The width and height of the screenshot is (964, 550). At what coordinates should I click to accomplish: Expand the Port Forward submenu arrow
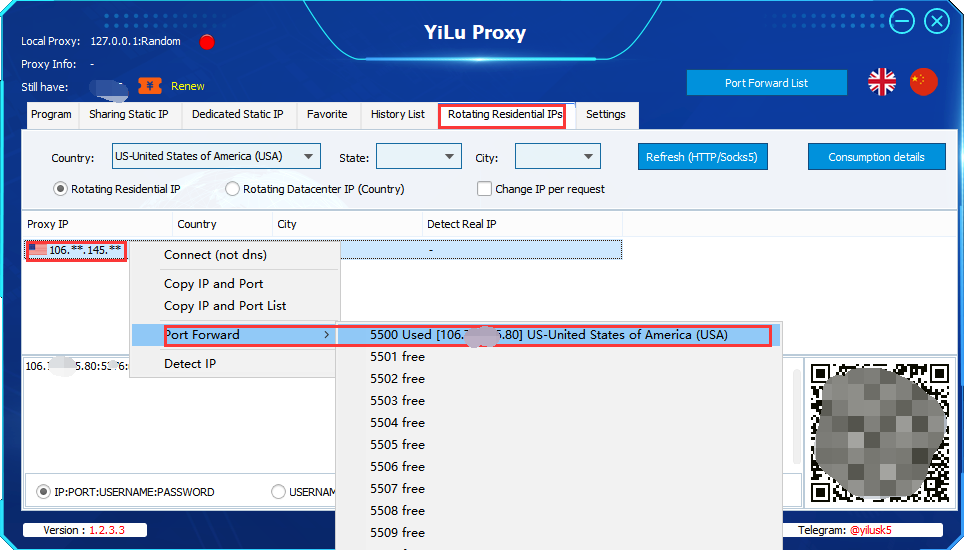(x=326, y=335)
